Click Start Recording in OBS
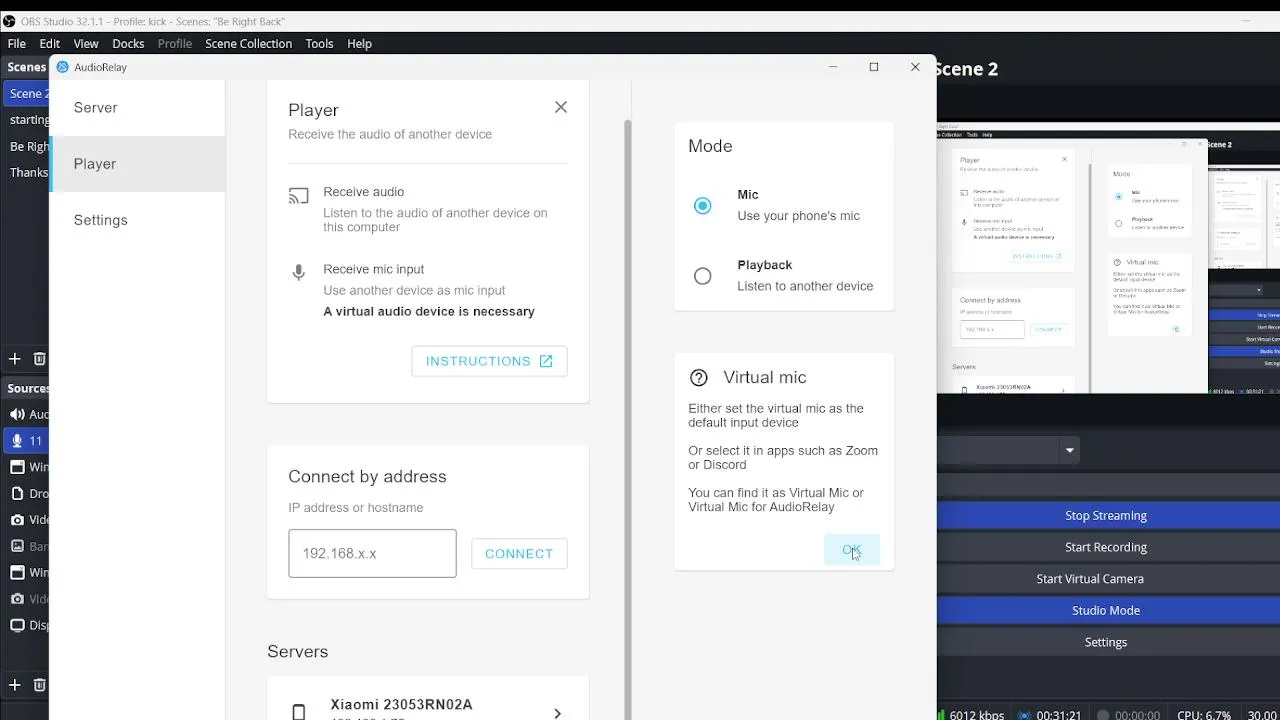This screenshot has width=1280, height=720. (1106, 547)
